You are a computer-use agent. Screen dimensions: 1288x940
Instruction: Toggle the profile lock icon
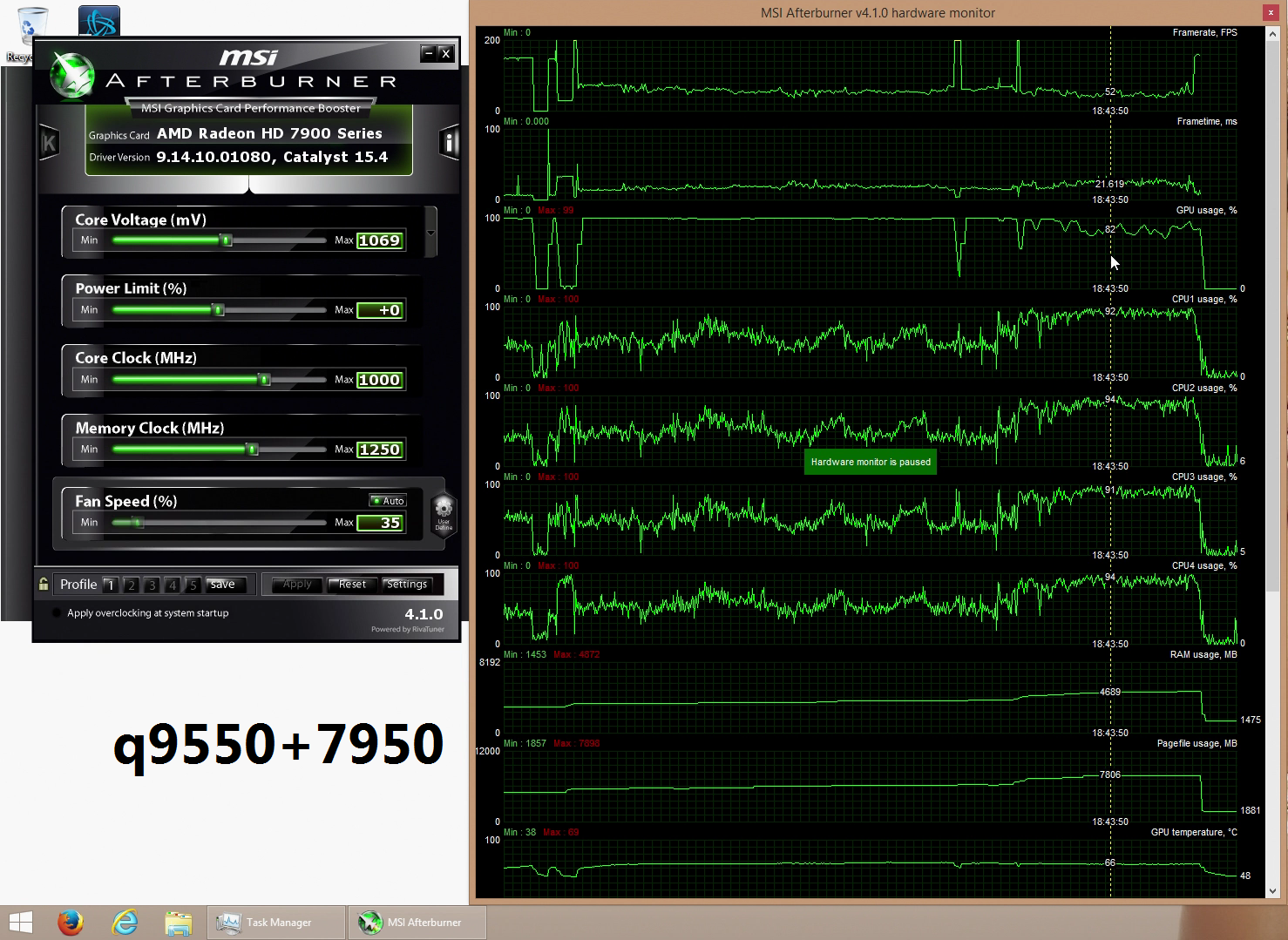pyautogui.click(x=43, y=585)
